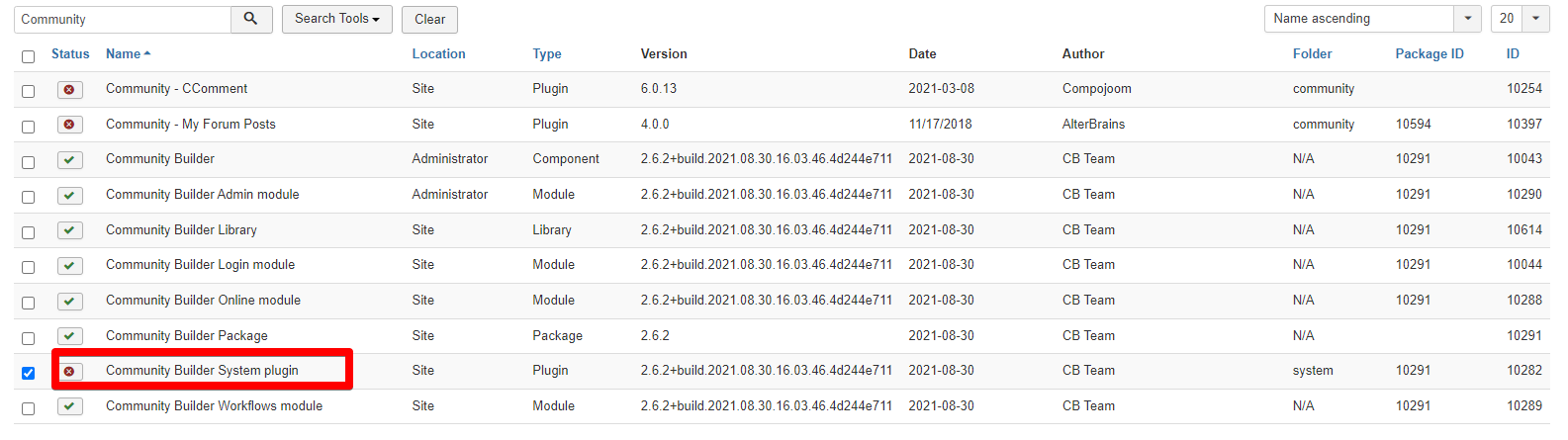Click the Compojoom author cell
Screen dimensions: 1568x440
point(1096,88)
